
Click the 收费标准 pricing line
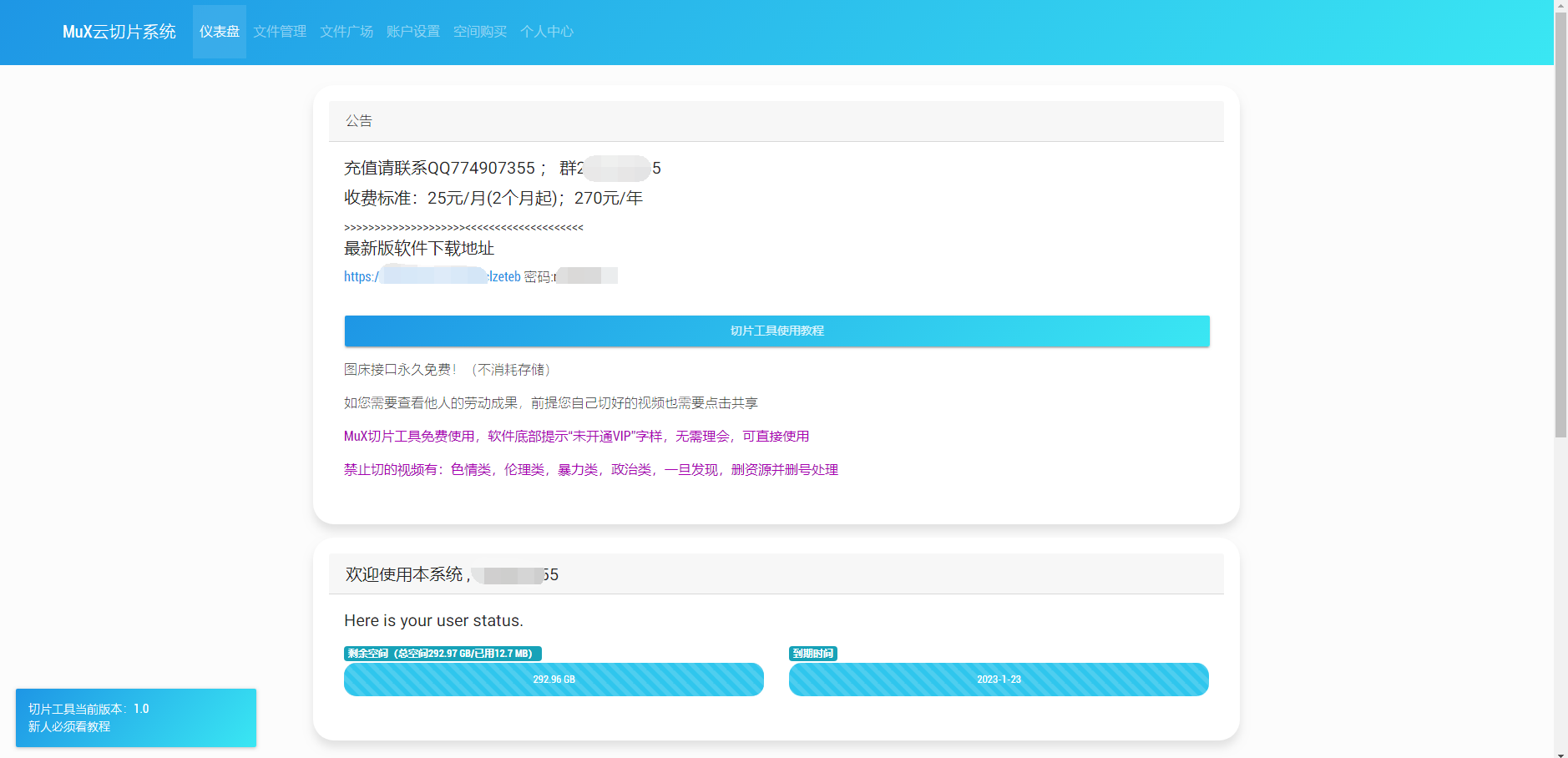[x=493, y=198]
